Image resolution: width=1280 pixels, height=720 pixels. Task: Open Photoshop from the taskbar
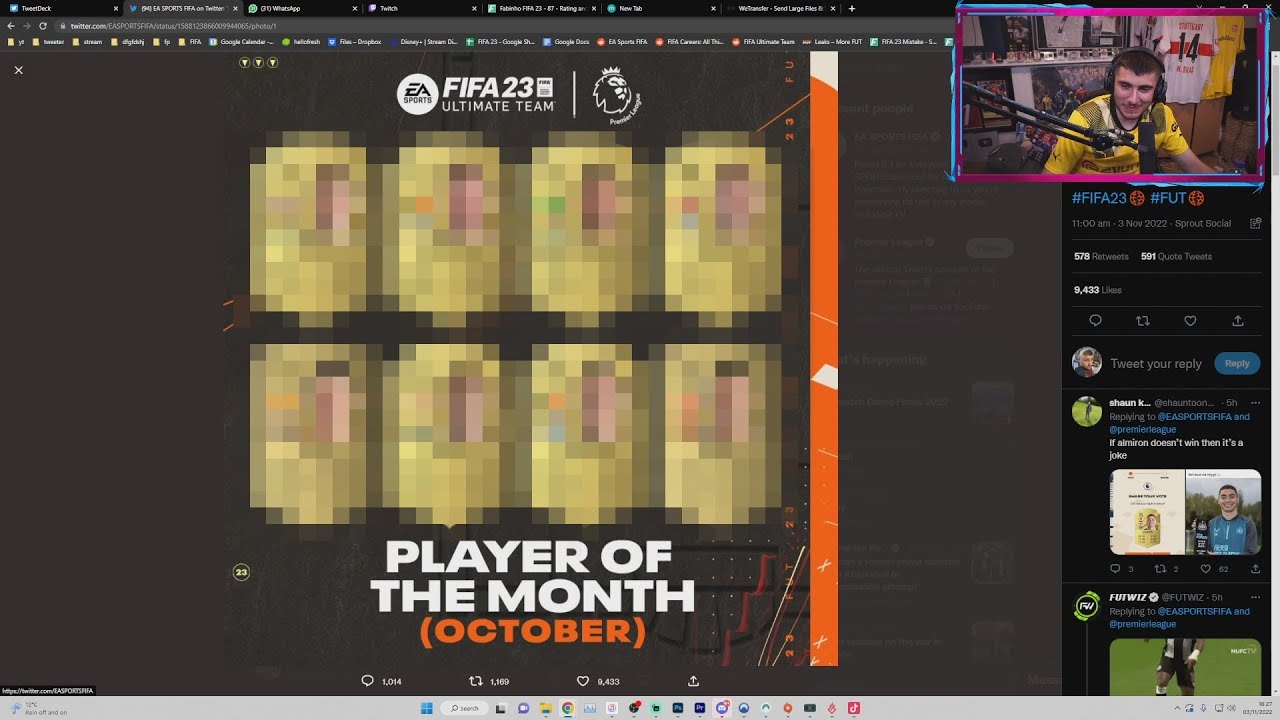coord(678,708)
